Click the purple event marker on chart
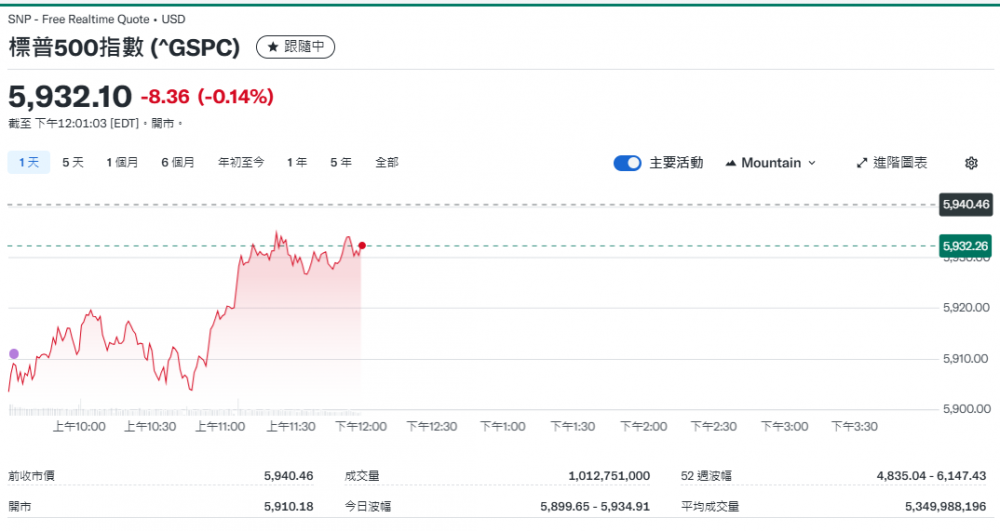This screenshot has width=1000, height=531. click(13, 354)
